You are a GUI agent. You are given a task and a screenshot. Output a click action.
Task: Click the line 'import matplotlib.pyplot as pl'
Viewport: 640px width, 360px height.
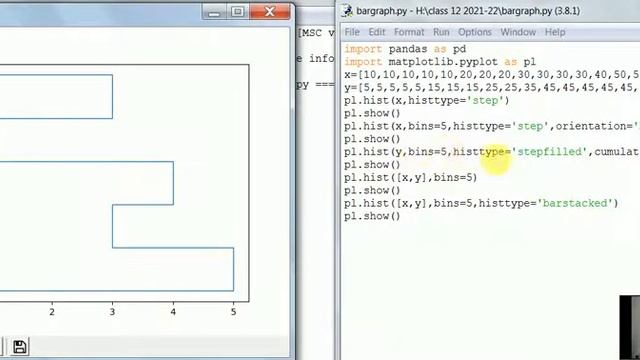(440, 62)
